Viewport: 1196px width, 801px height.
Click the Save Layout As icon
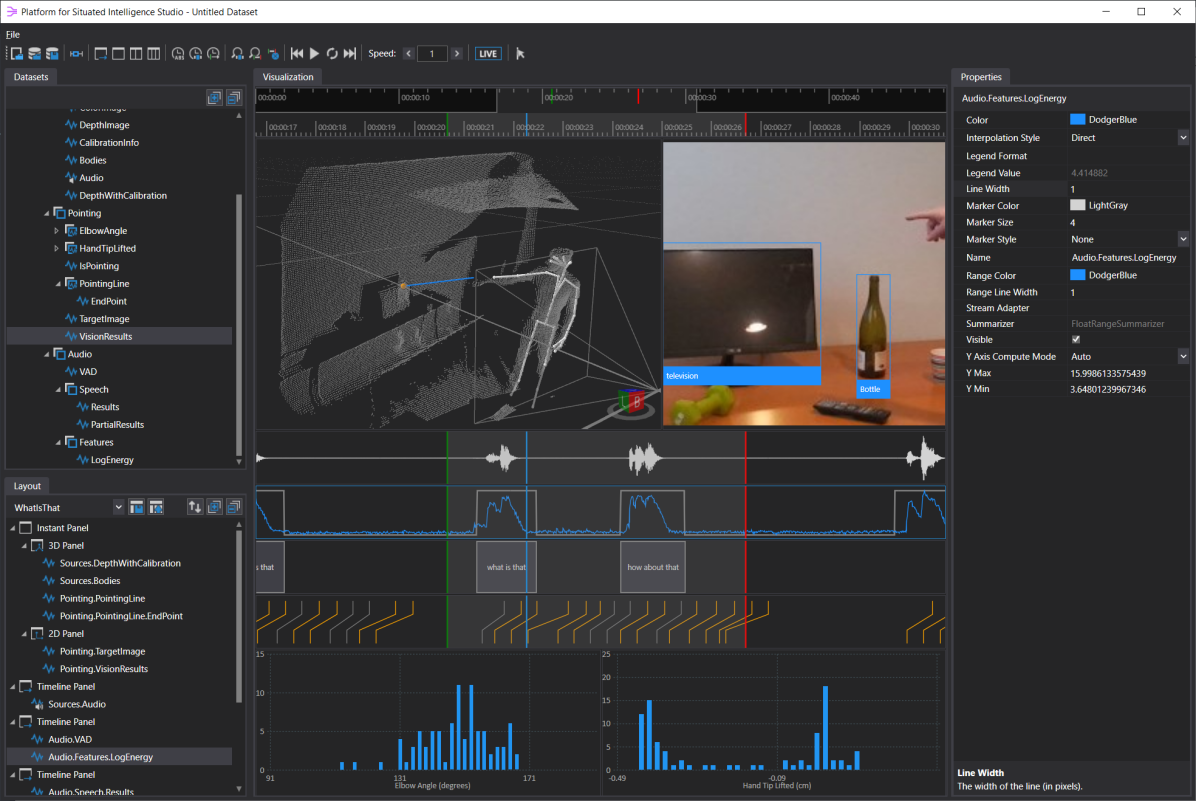click(156, 507)
